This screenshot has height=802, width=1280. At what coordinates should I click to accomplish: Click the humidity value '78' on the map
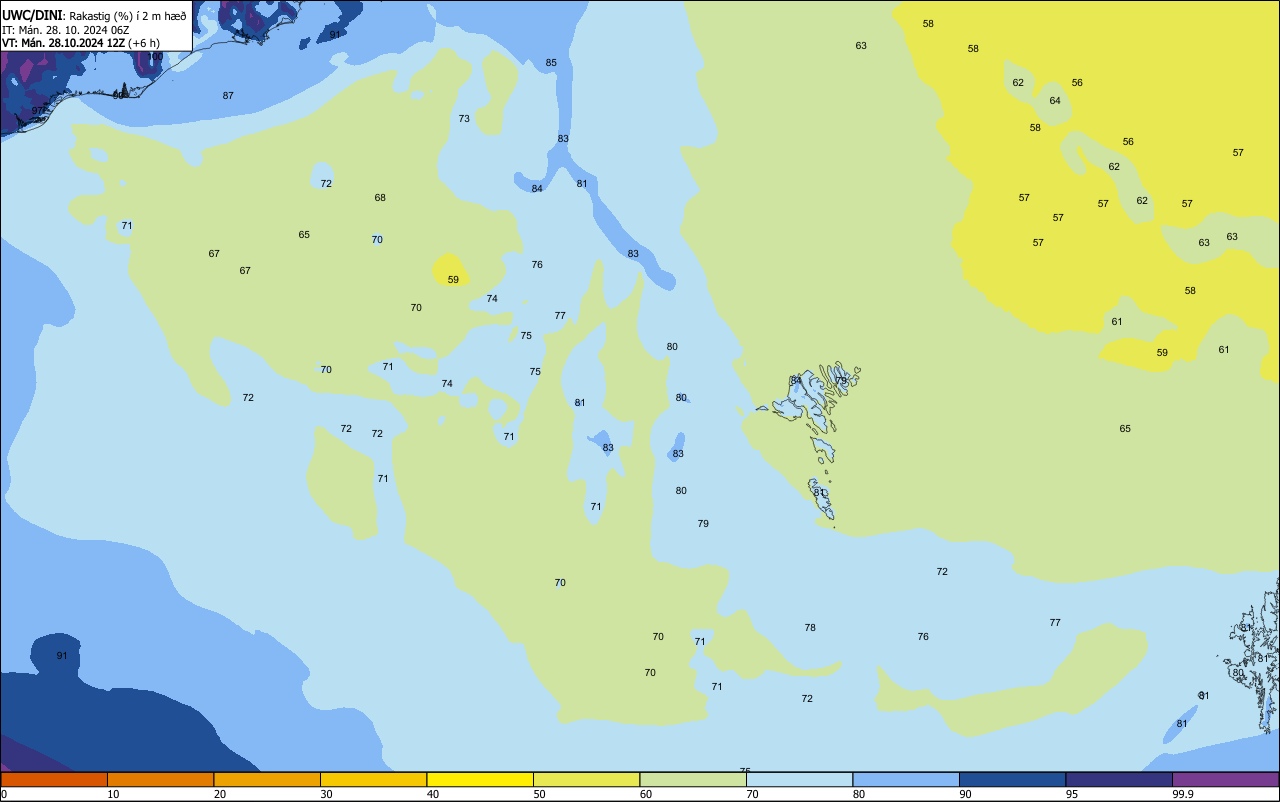click(810, 628)
